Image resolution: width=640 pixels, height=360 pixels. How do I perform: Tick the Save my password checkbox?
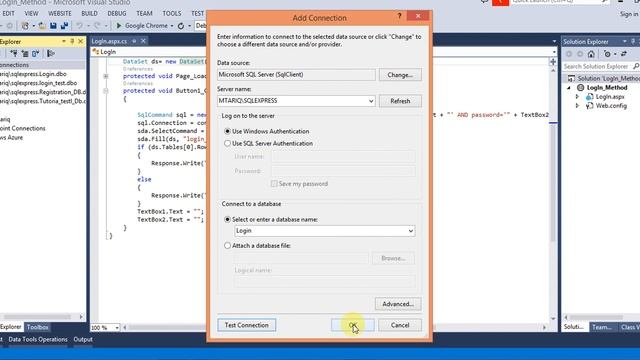pyautogui.click(x=274, y=184)
